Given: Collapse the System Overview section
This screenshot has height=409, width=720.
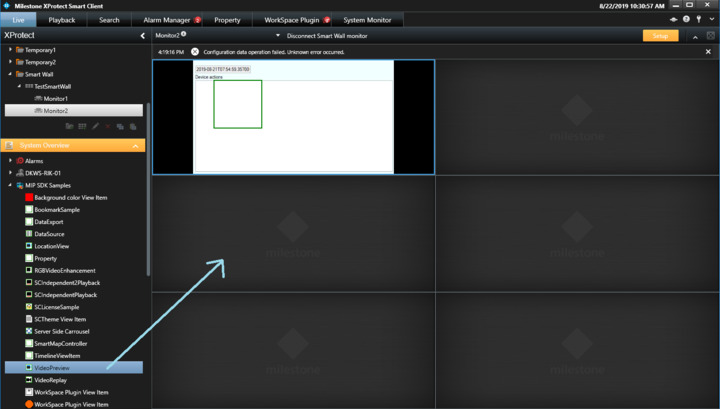Looking at the screenshot, I should click(x=136, y=146).
